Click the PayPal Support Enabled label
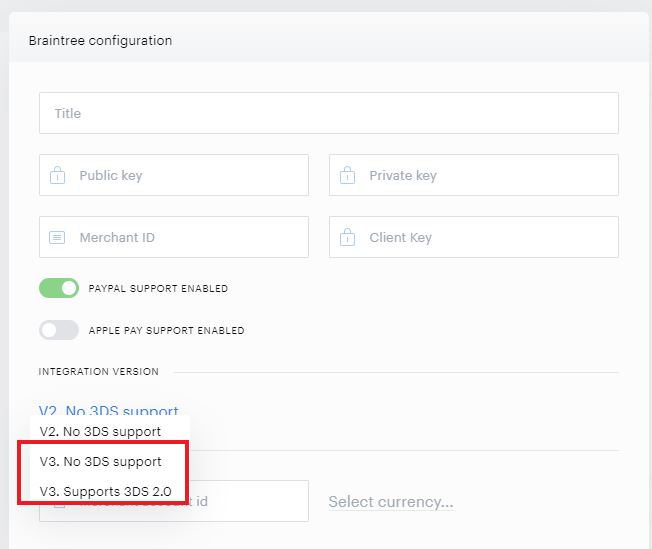Viewport: 652px width, 549px height. pos(158,289)
